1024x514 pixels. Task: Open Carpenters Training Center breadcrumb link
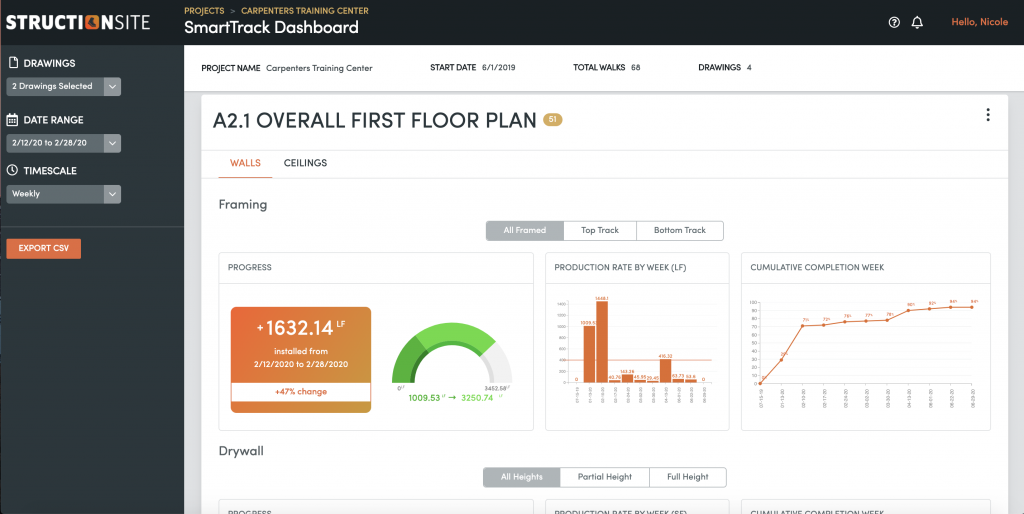pyautogui.click(x=304, y=11)
